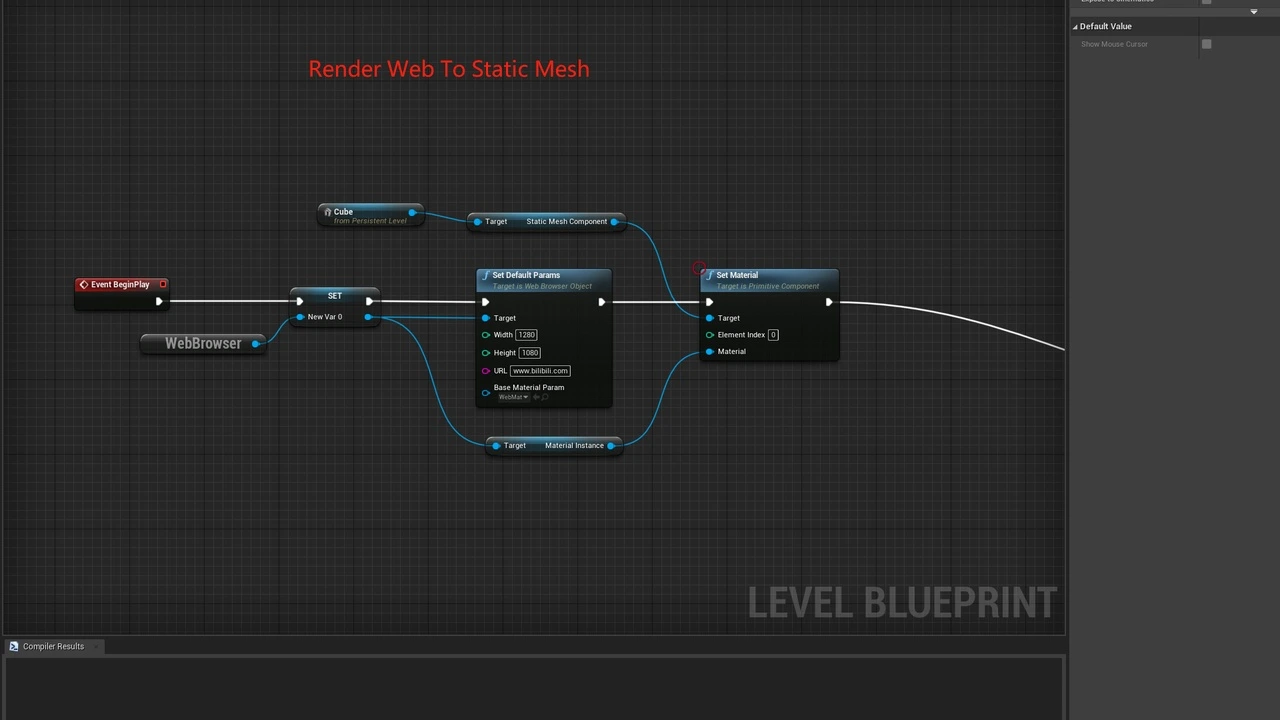This screenshot has height=720, width=1280.
Task: Switch to the Compiler Results tab
Action: (53, 647)
